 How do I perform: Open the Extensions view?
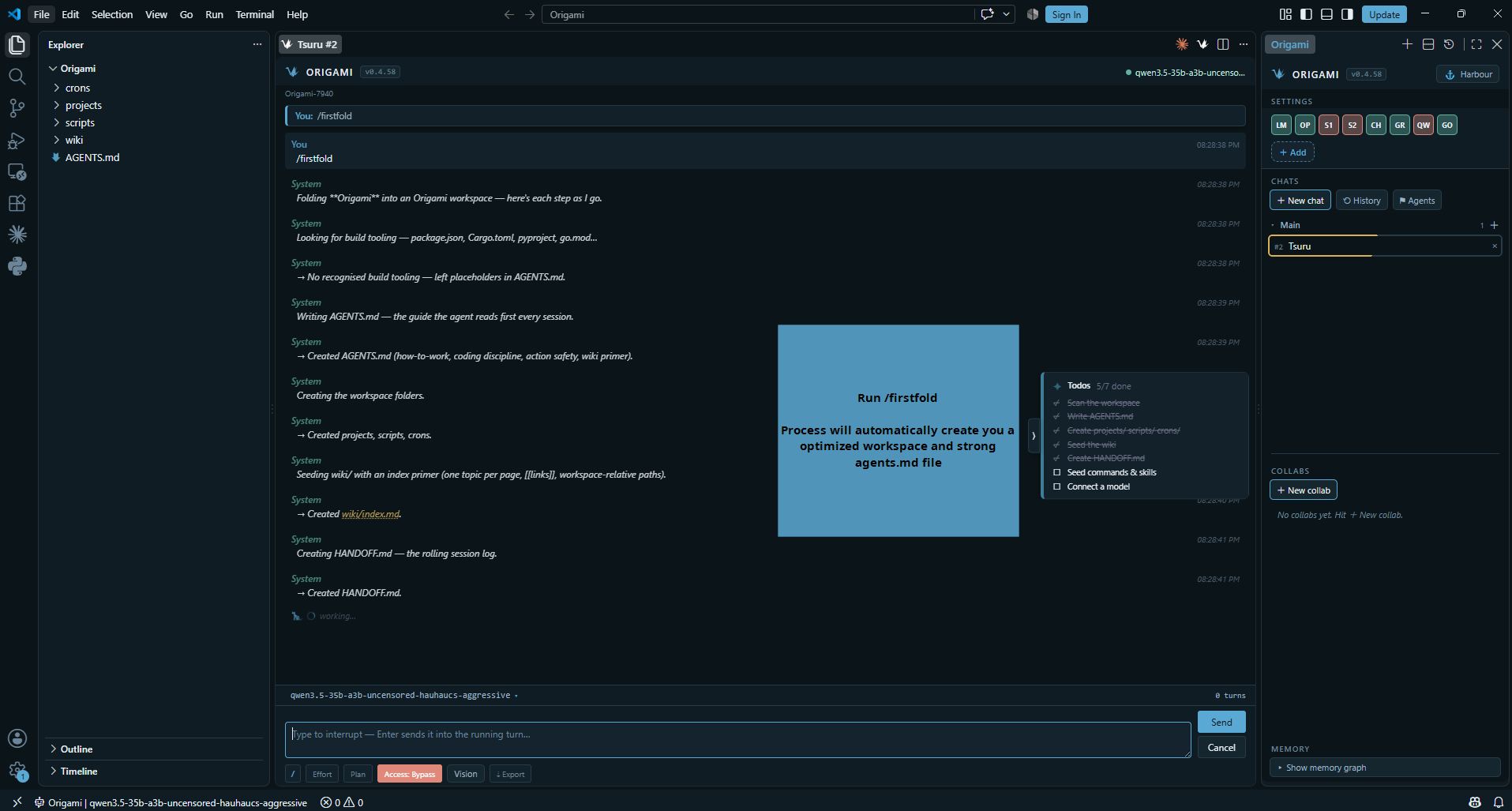tap(17, 203)
